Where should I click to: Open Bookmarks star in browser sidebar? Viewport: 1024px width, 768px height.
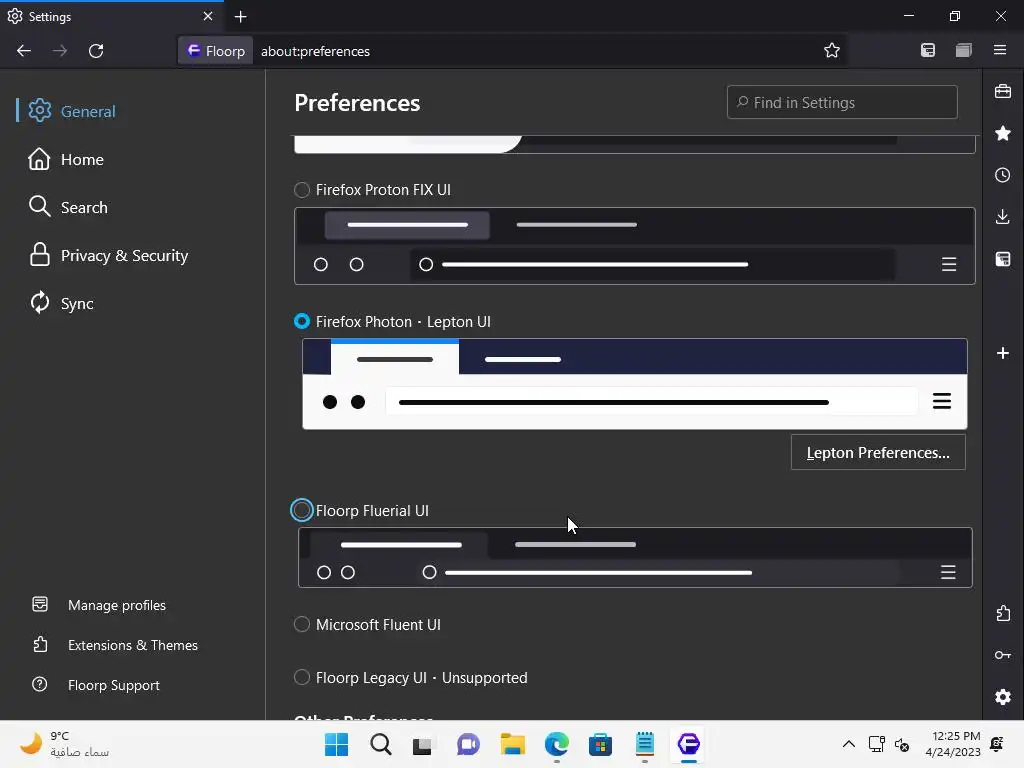pos(1003,133)
